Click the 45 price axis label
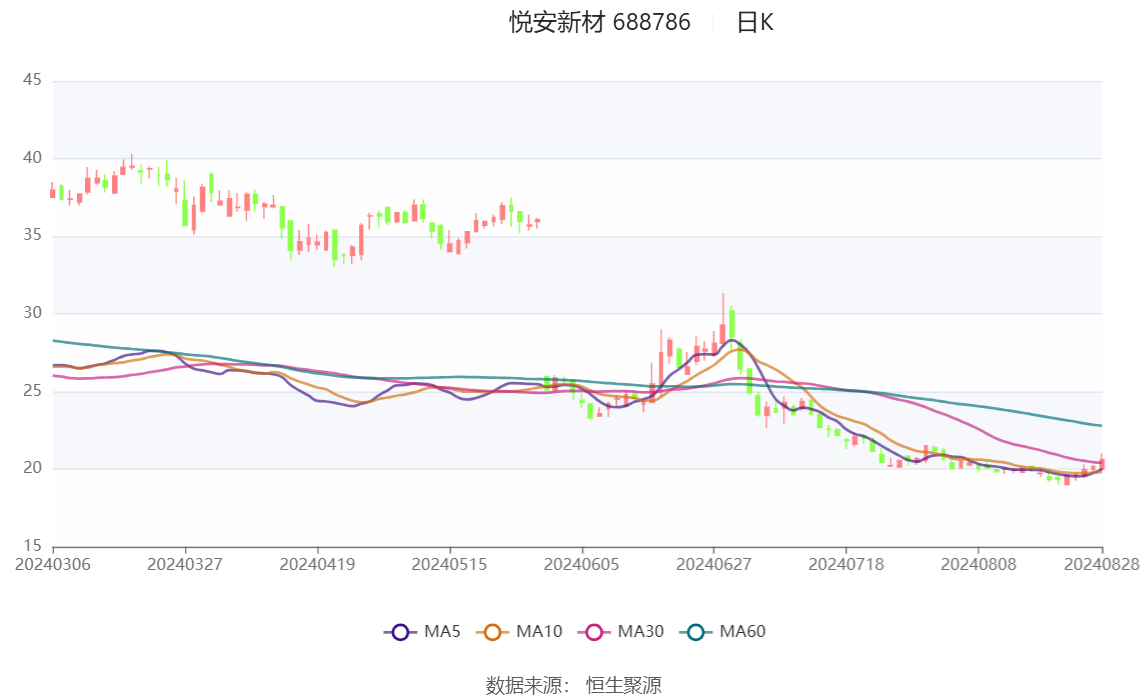The width and height of the screenshot is (1147, 699). pyautogui.click(x=32, y=80)
